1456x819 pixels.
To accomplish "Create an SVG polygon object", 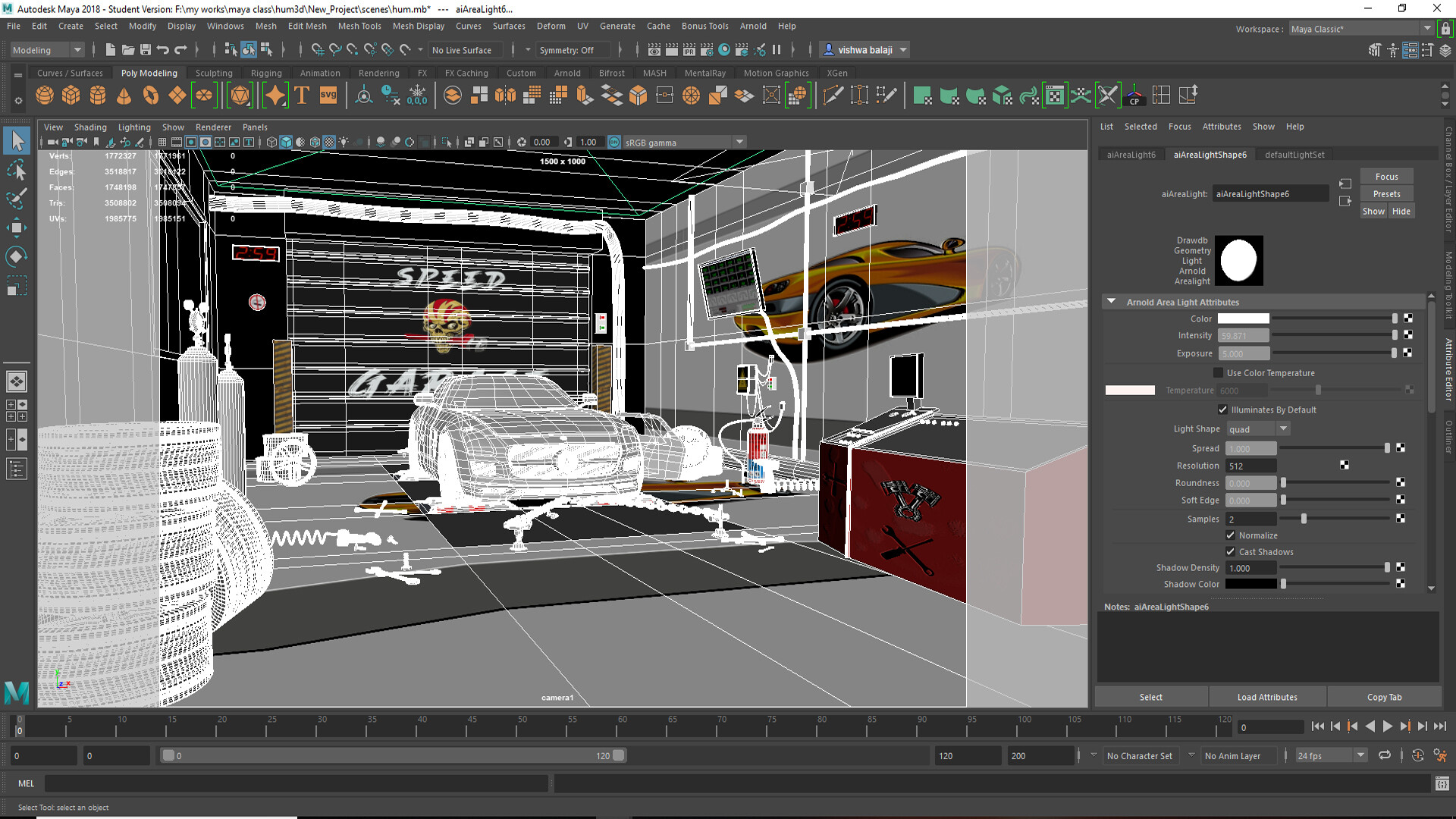I will [x=327, y=95].
